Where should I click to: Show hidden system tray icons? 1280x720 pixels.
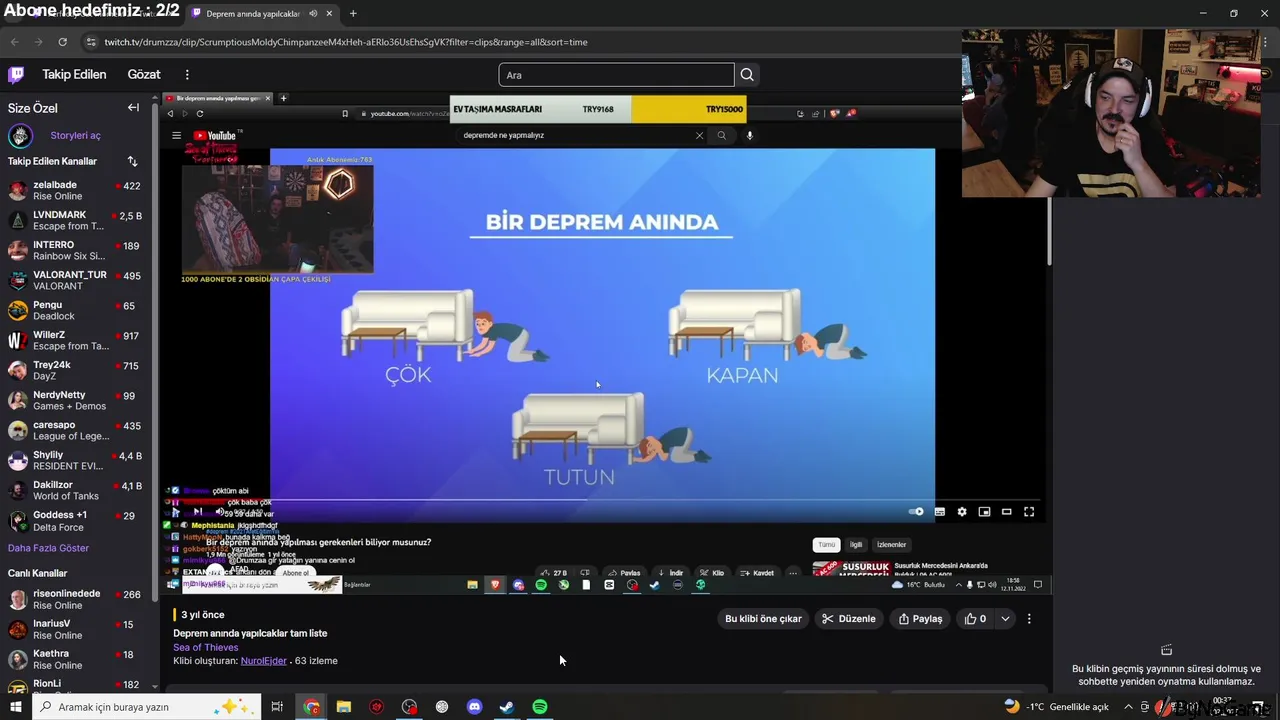pyautogui.click(x=1128, y=707)
